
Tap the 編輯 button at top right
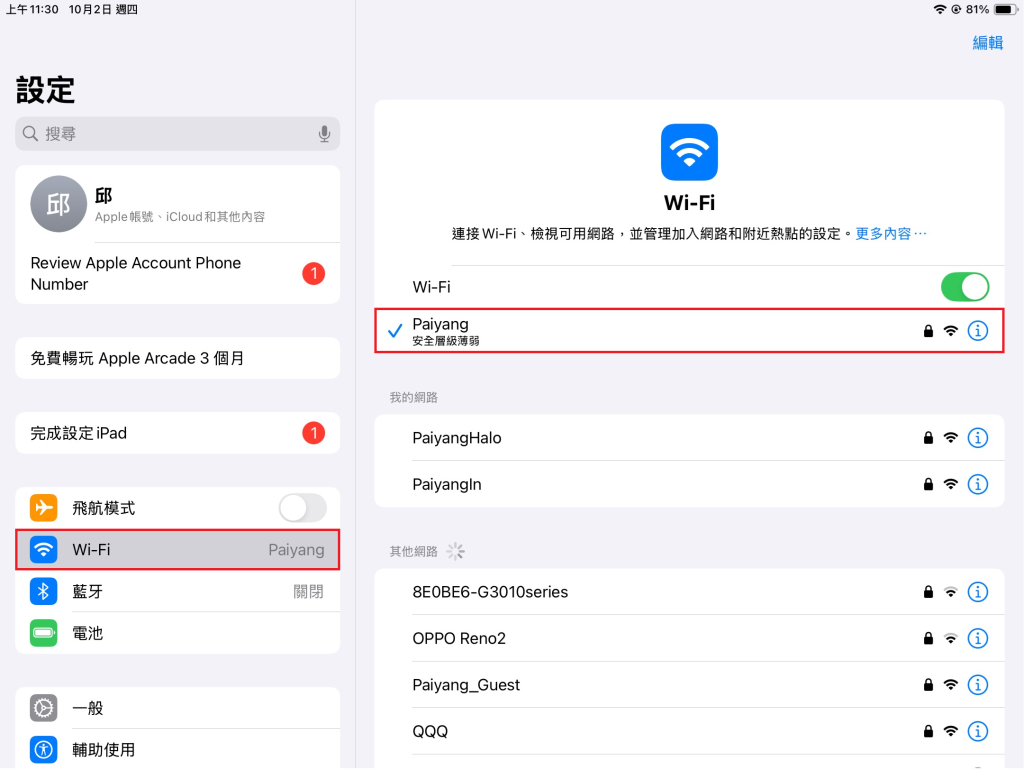(987, 42)
